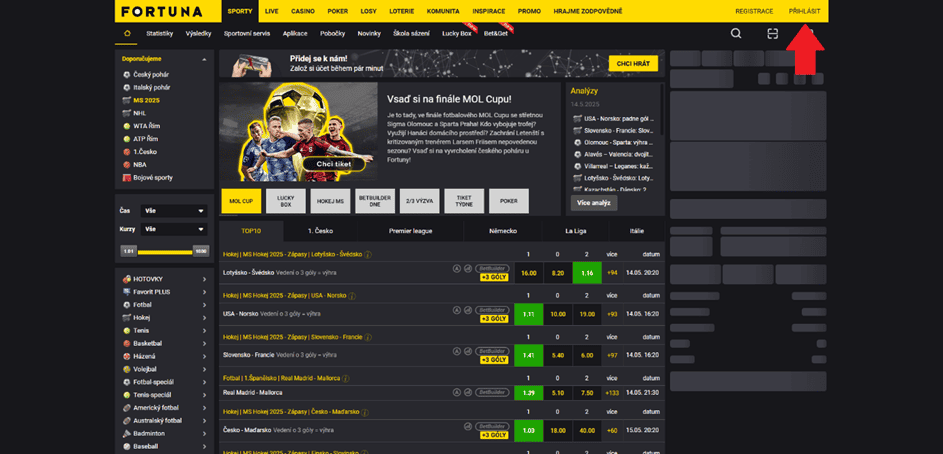The width and height of the screenshot is (943, 454).
Task: Click the Chci tiket button
Action: click(334, 164)
